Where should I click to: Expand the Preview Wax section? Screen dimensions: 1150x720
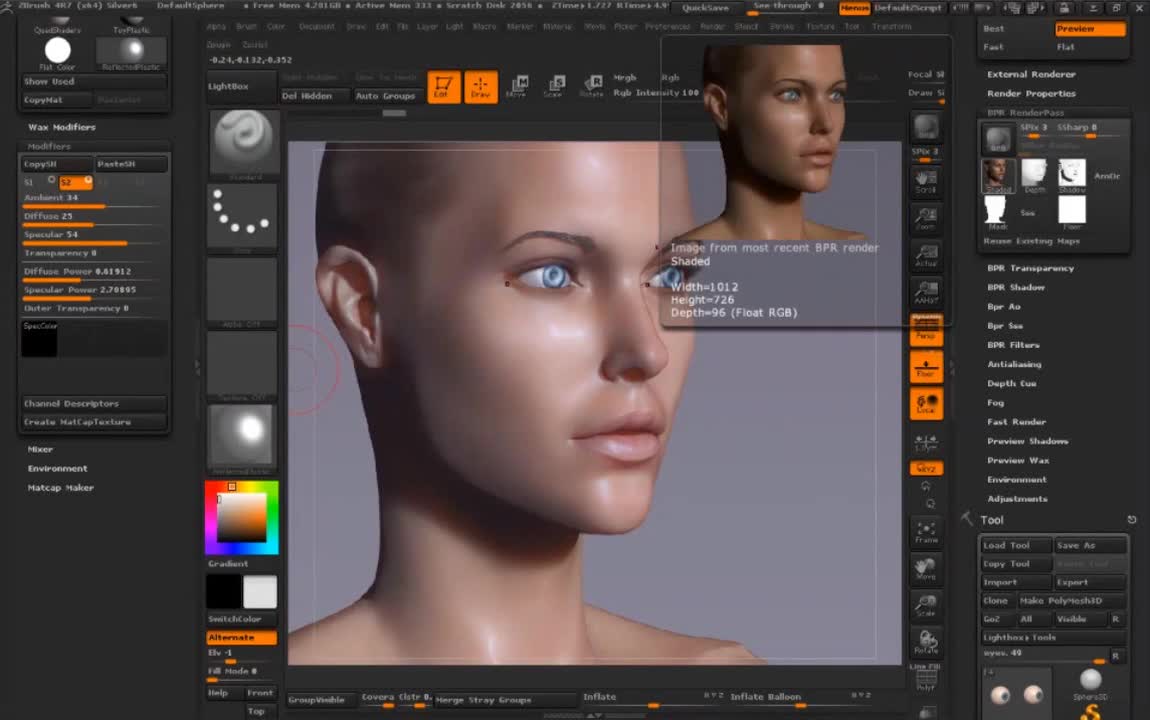point(1018,460)
